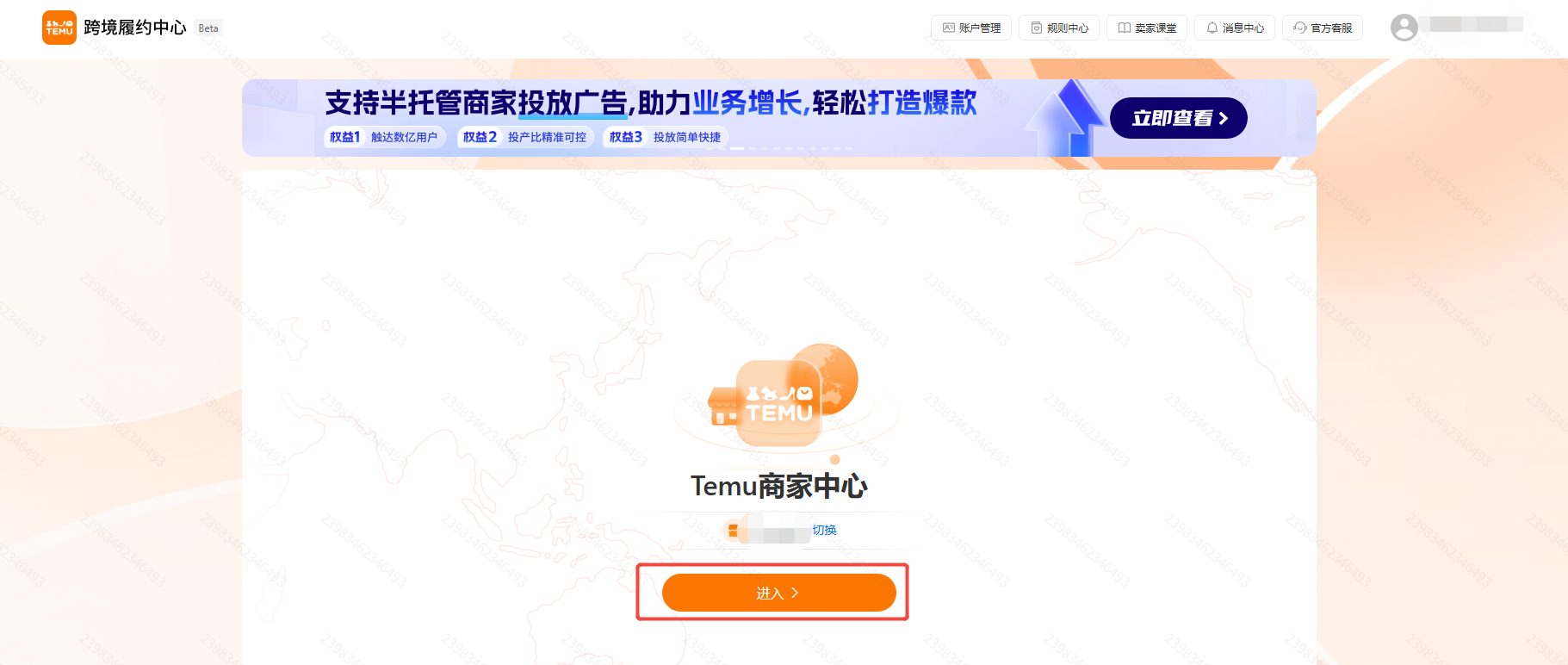The image size is (1568, 665).
Task: Click the small shop icon beside store name
Action: [733, 531]
